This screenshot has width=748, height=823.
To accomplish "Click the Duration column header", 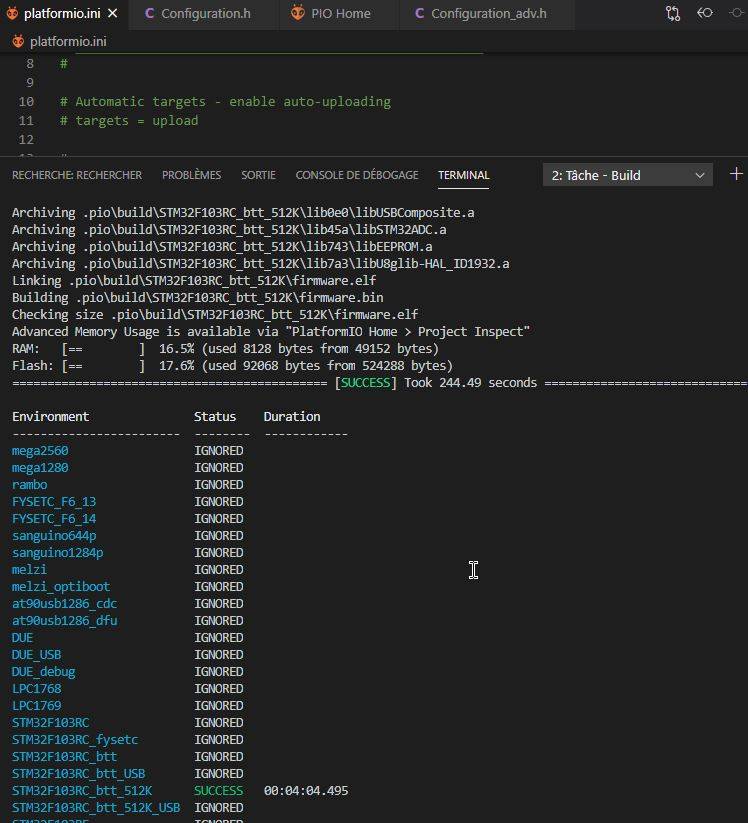I will tap(292, 417).
